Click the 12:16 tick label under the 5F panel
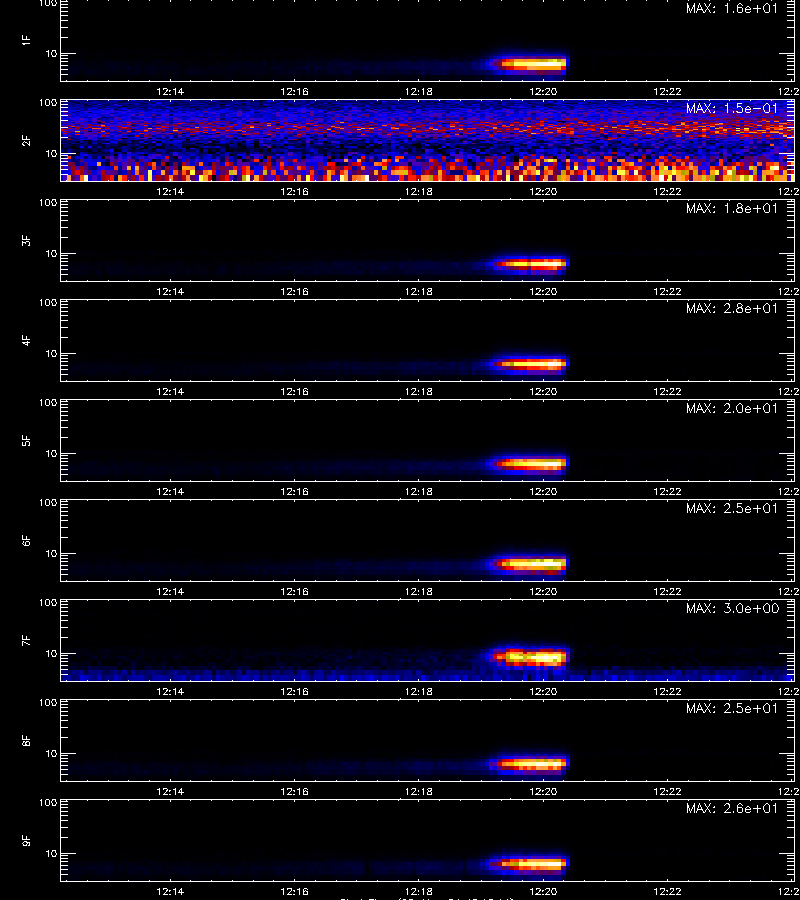This screenshot has height=900, width=800. tap(294, 491)
